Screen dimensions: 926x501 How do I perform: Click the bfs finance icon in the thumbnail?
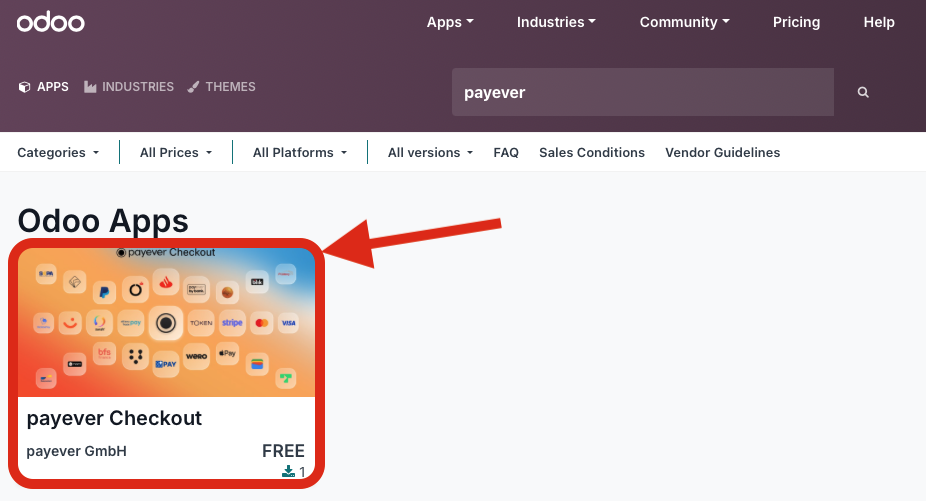coord(105,353)
